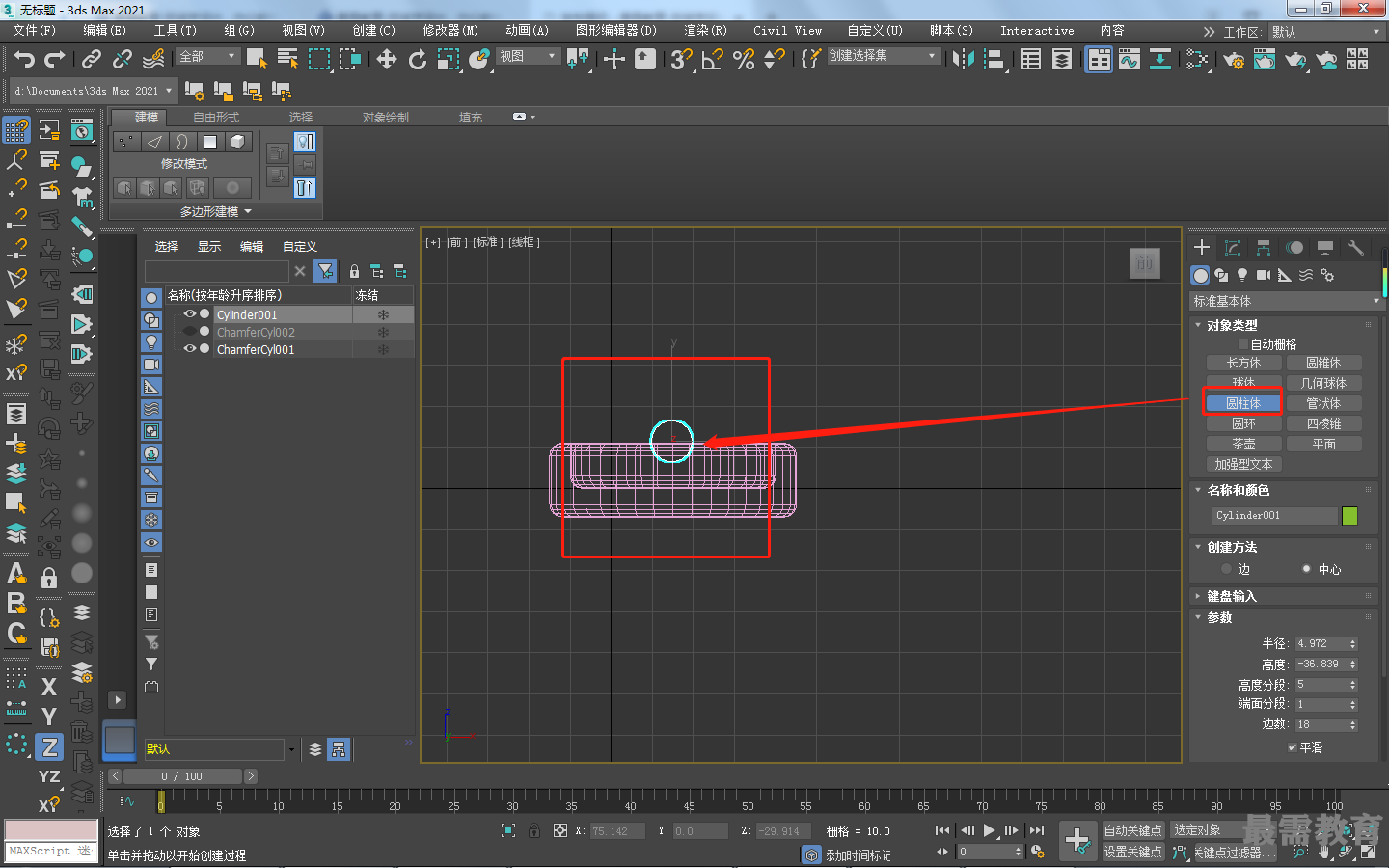The height and width of the screenshot is (868, 1389).
Task: Open the 多边形建模 dropdown
Action: 215,211
